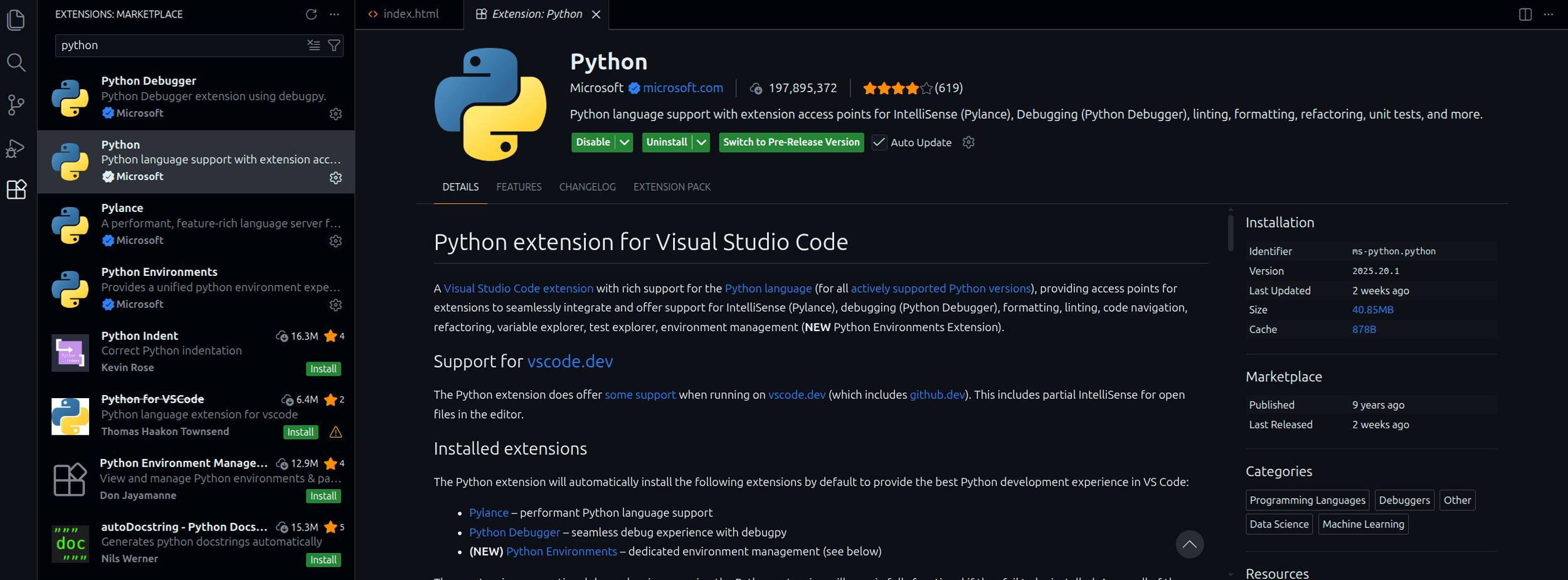
Task: Click the details page vertical scrollbar
Action: tap(1231, 232)
